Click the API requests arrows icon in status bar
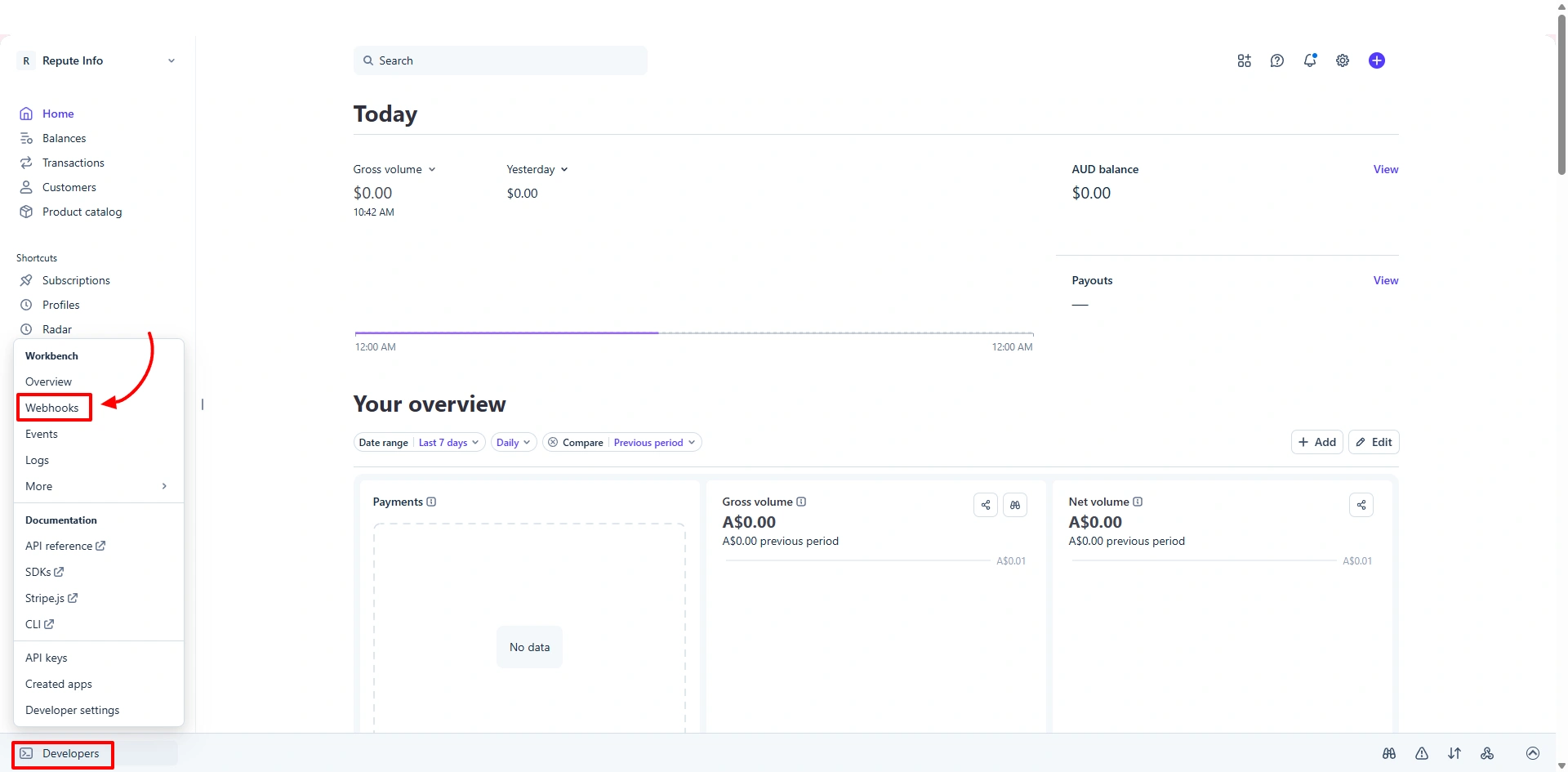The image size is (1568, 772). click(x=1454, y=753)
